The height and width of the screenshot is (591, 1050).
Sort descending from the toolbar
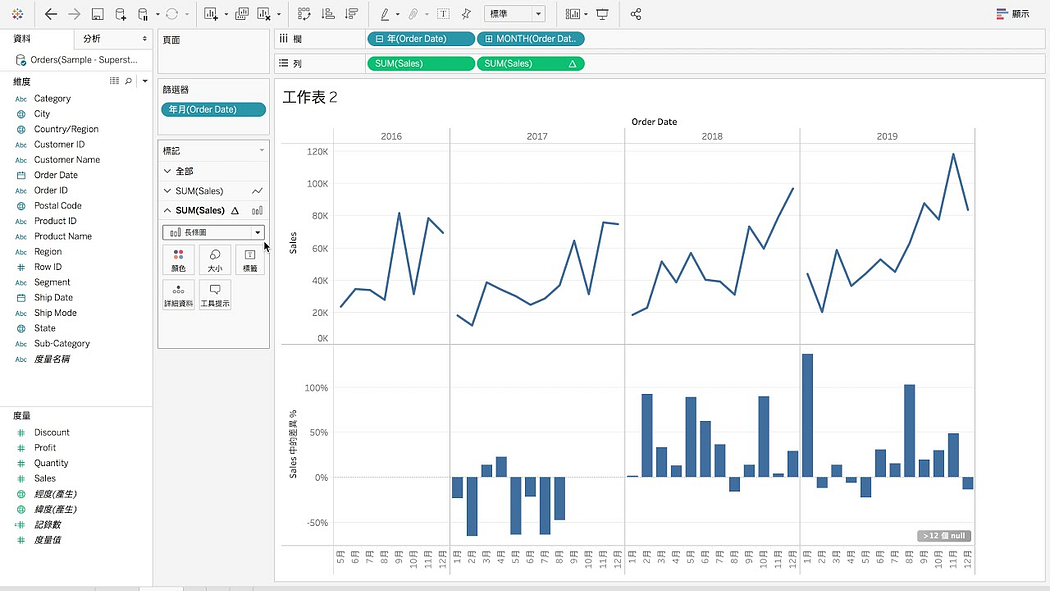351,14
